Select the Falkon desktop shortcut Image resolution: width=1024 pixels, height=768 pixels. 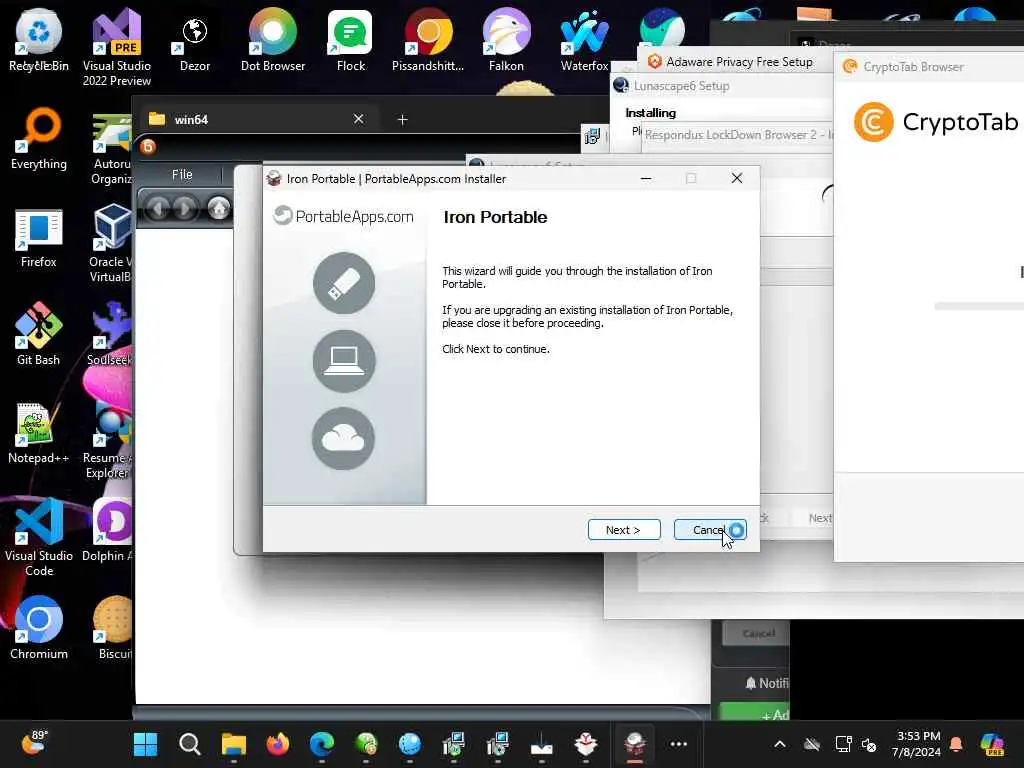[x=506, y=40]
